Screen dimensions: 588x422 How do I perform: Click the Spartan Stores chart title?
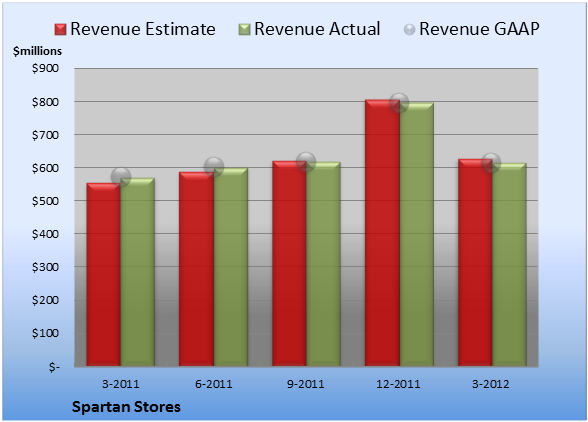click(126, 407)
